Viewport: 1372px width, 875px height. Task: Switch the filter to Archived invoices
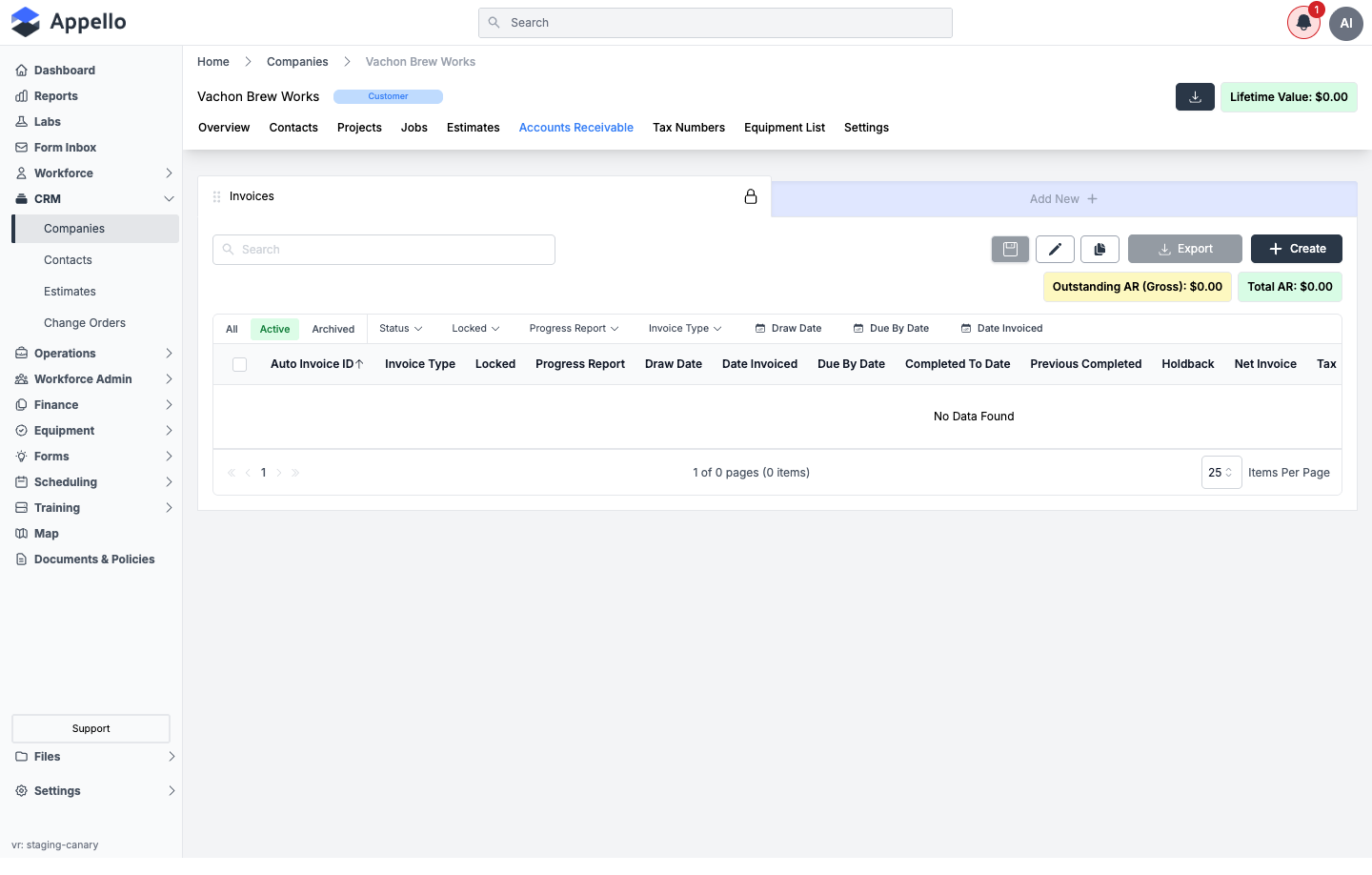tap(333, 329)
